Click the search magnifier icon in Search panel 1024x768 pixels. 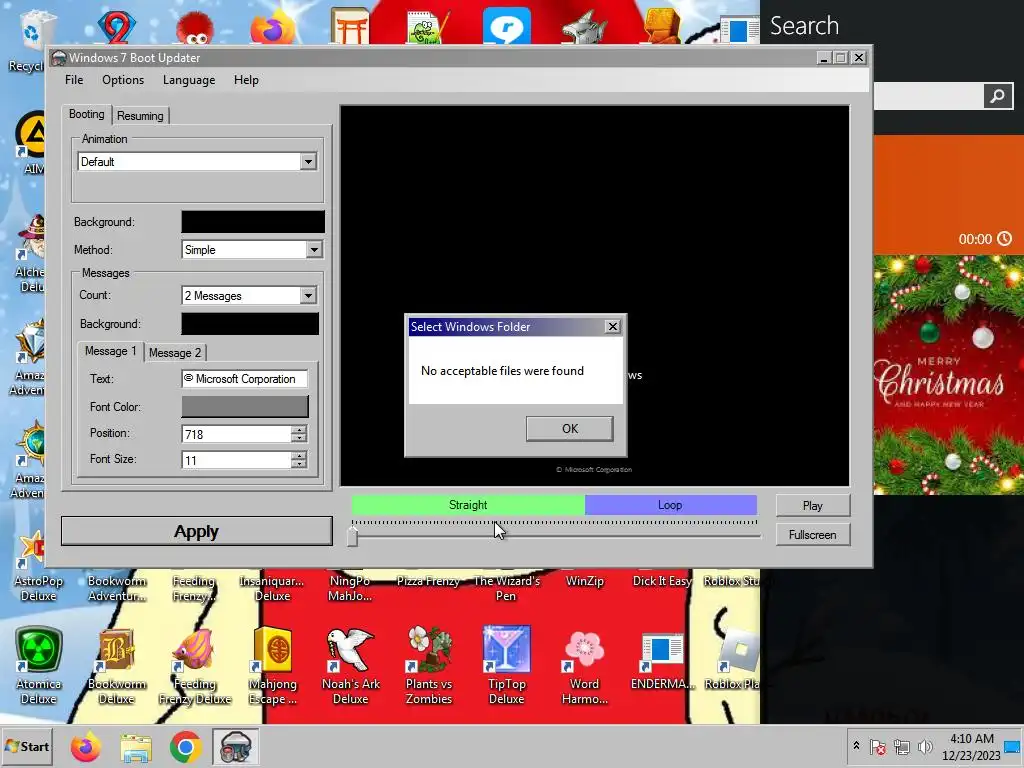pyautogui.click(x=998, y=96)
